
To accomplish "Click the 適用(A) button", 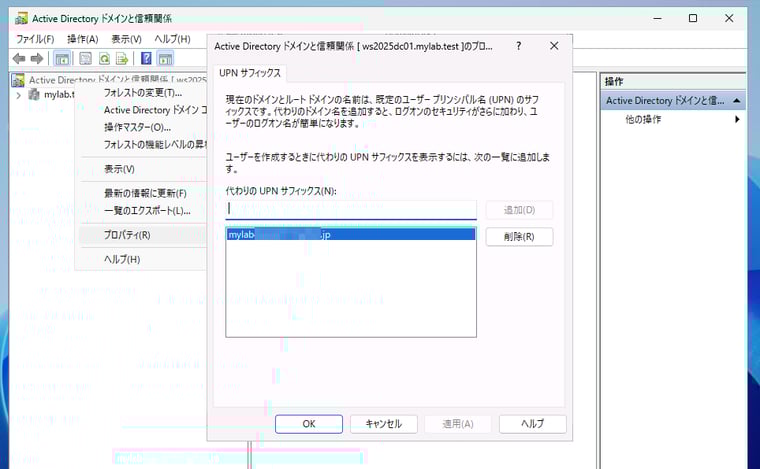I will pos(458,424).
